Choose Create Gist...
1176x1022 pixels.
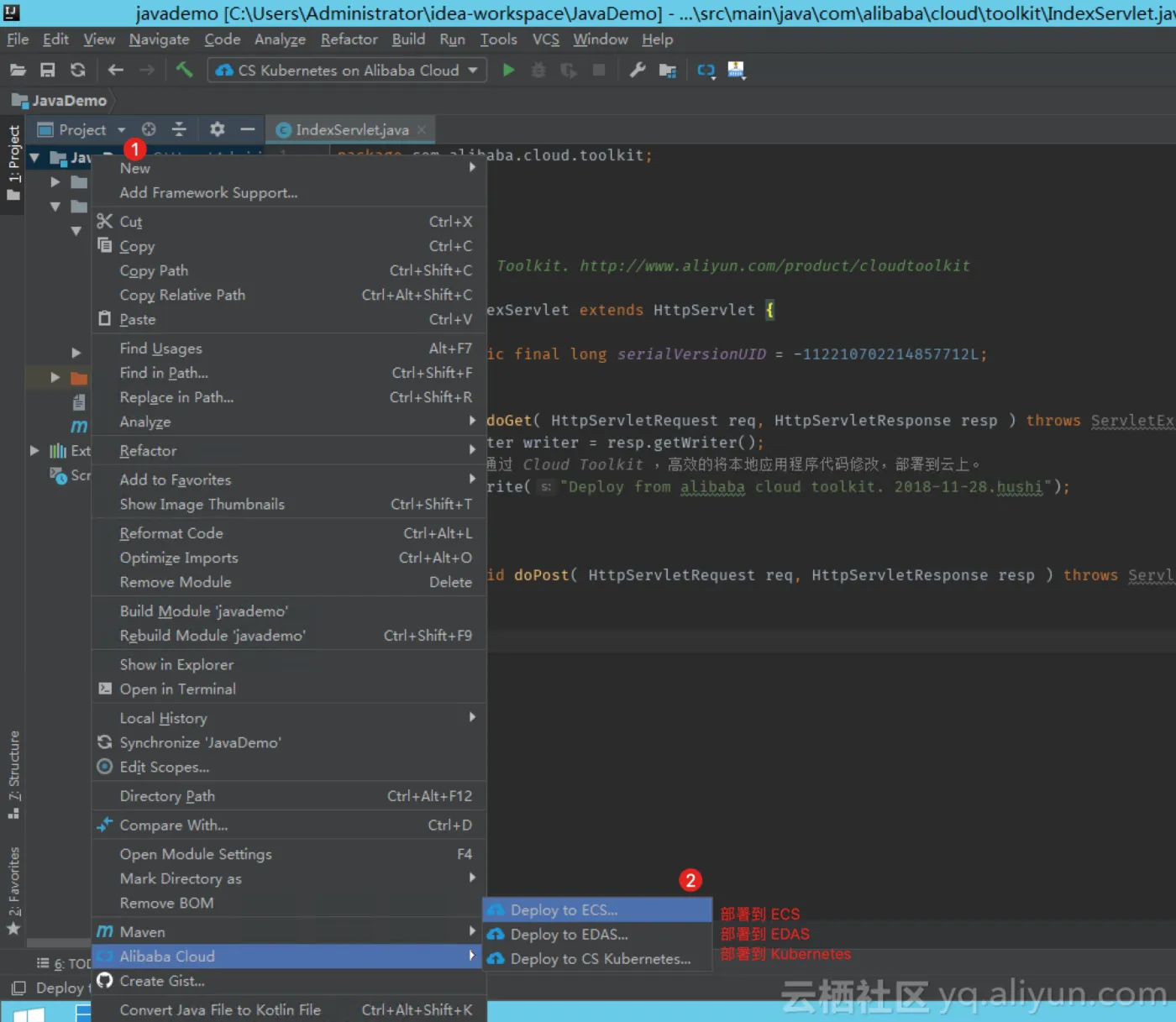point(289,981)
